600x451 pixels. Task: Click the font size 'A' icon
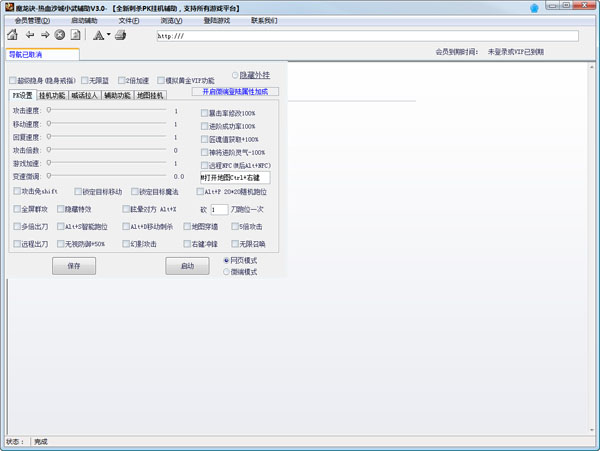click(x=99, y=35)
